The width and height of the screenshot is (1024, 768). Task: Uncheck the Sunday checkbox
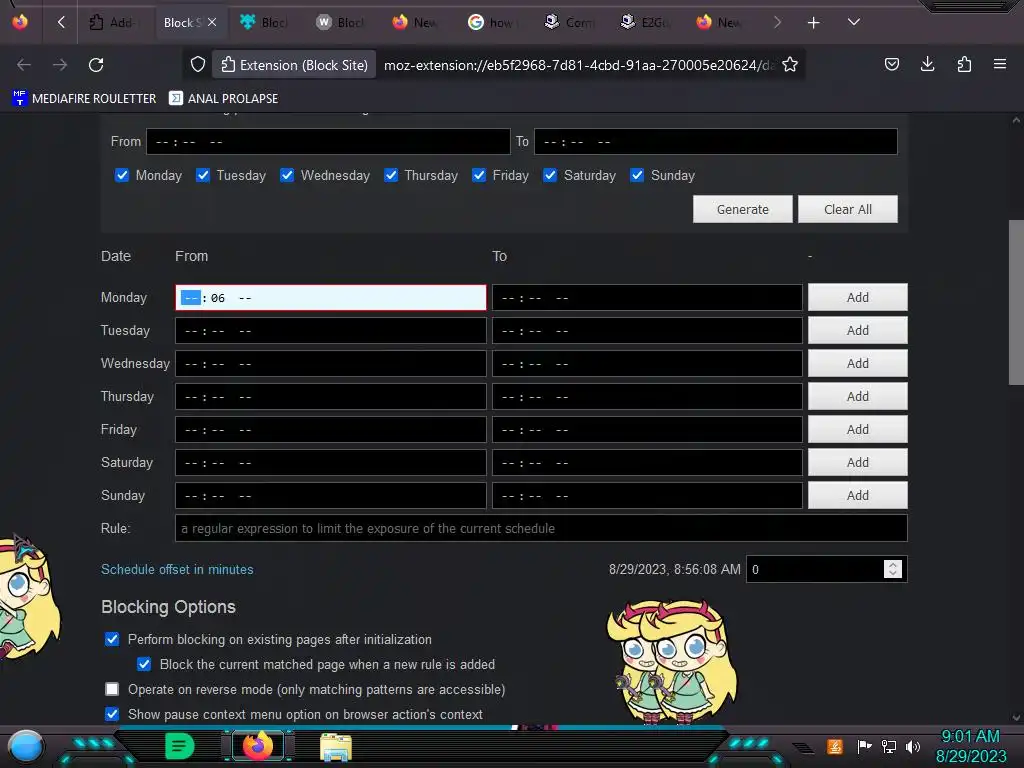[637, 175]
